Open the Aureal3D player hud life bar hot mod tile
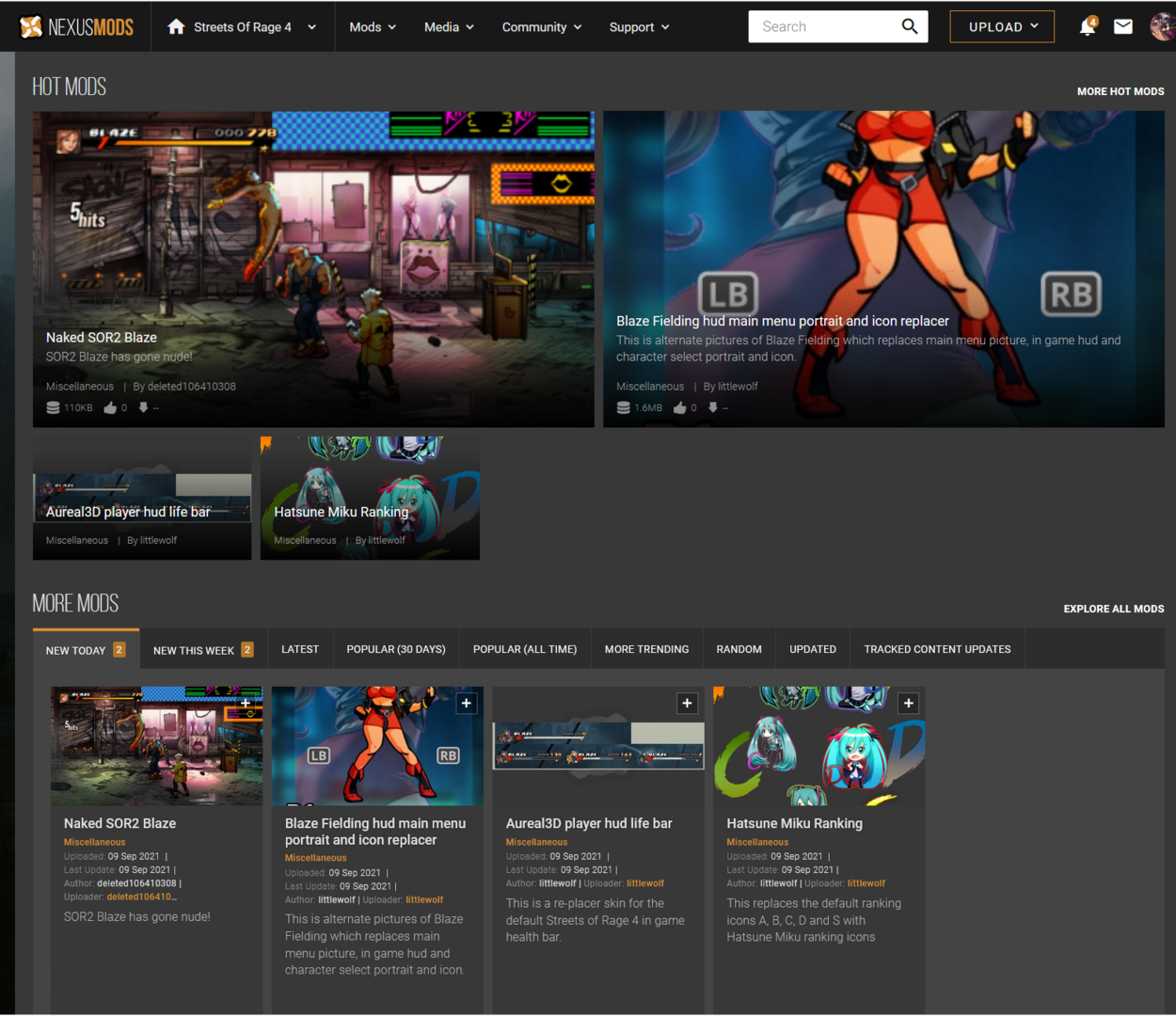The image size is (1176, 1016). (142, 498)
